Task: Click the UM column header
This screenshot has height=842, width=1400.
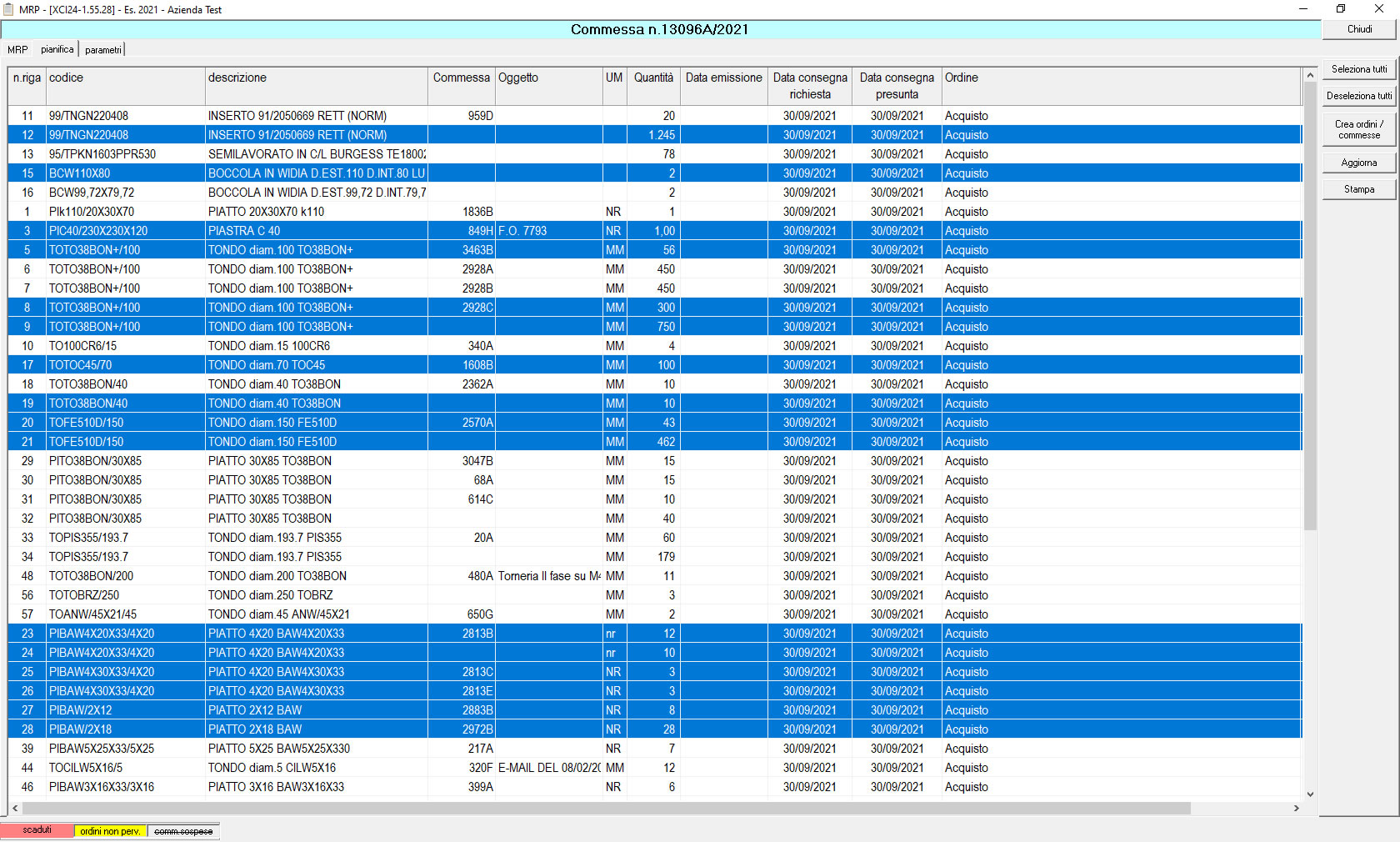Action: [614, 86]
